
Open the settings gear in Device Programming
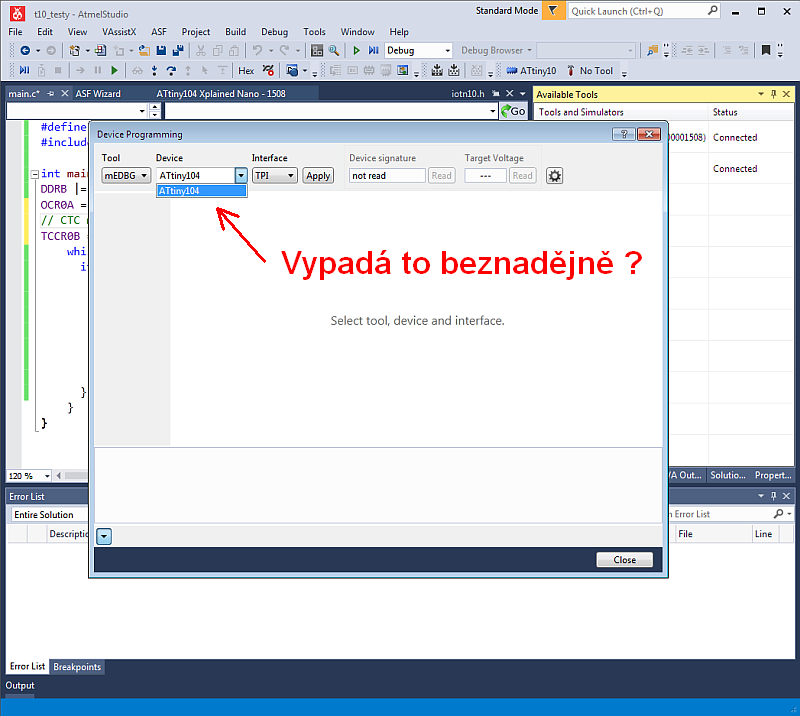click(555, 176)
